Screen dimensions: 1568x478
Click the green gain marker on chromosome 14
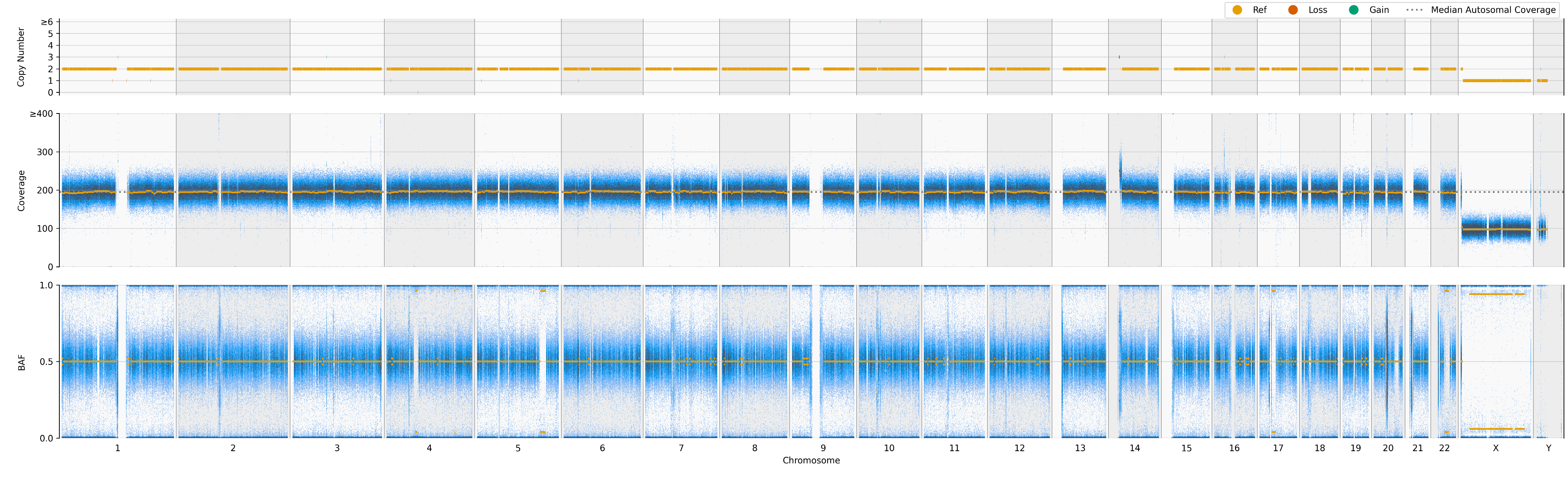click(1119, 57)
